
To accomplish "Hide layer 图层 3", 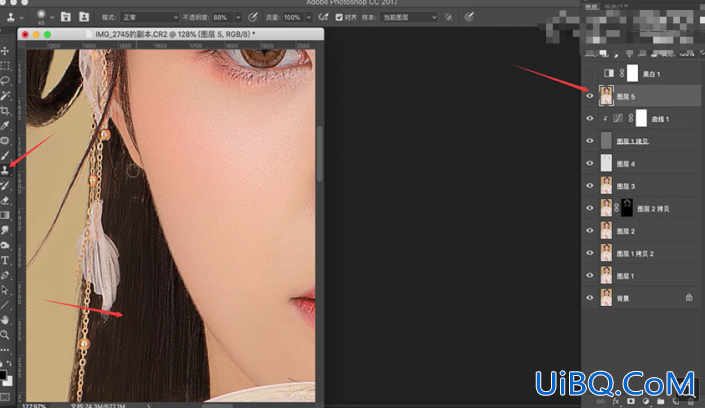I will click(590, 186).
